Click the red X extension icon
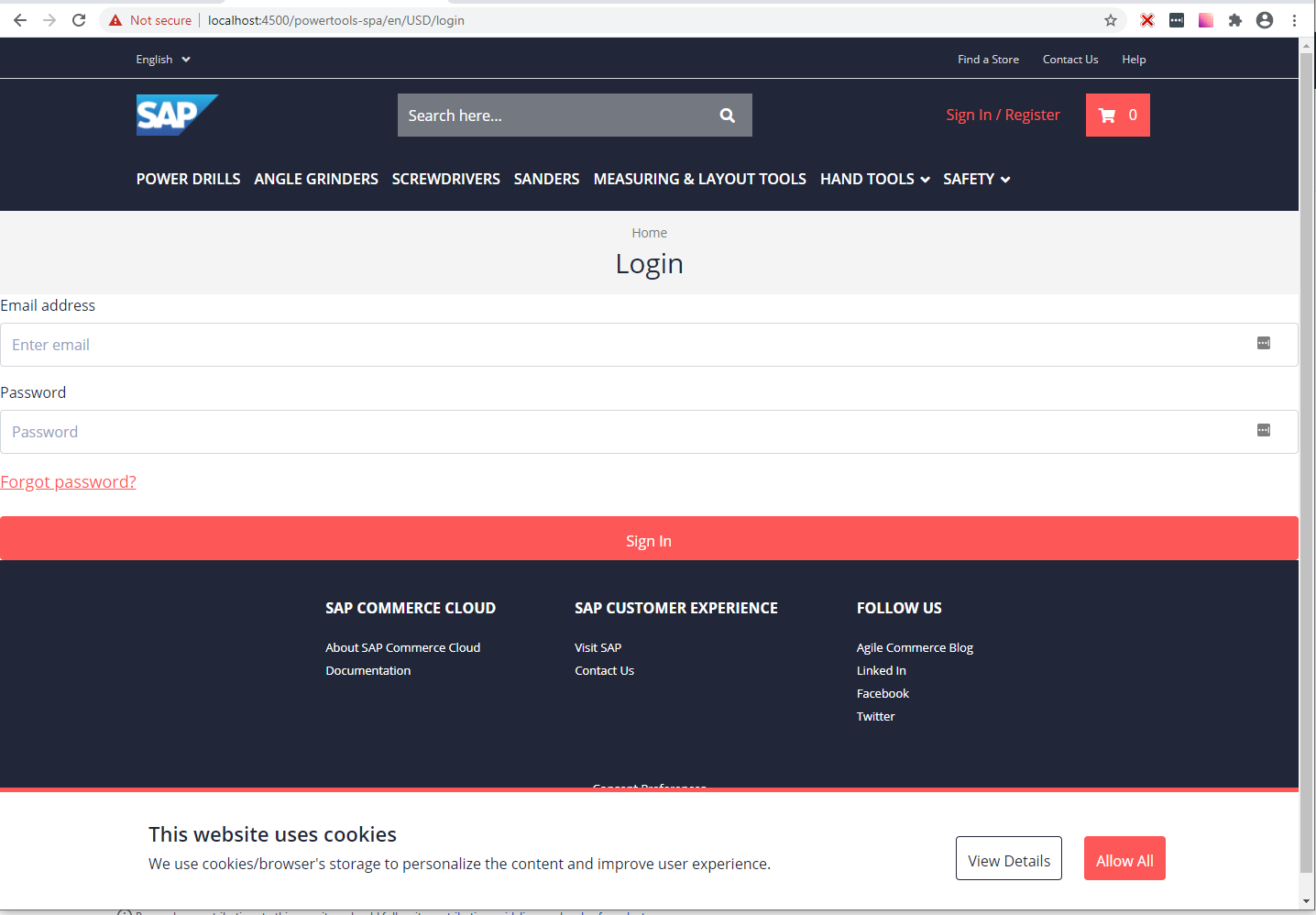The width and height of the screenshot is (1316, 915). click(x=1147, y=20)
